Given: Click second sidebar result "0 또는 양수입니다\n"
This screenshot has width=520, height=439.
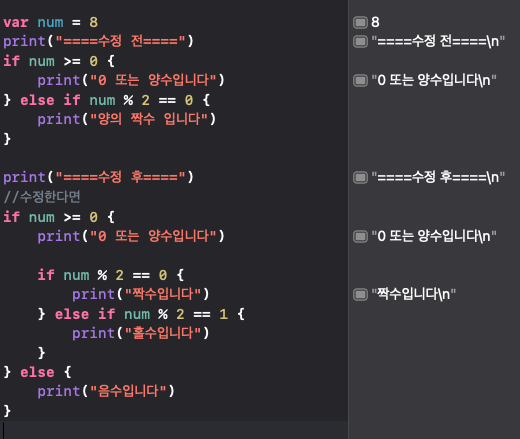Looking at the screenshot, I should [434, 236].
